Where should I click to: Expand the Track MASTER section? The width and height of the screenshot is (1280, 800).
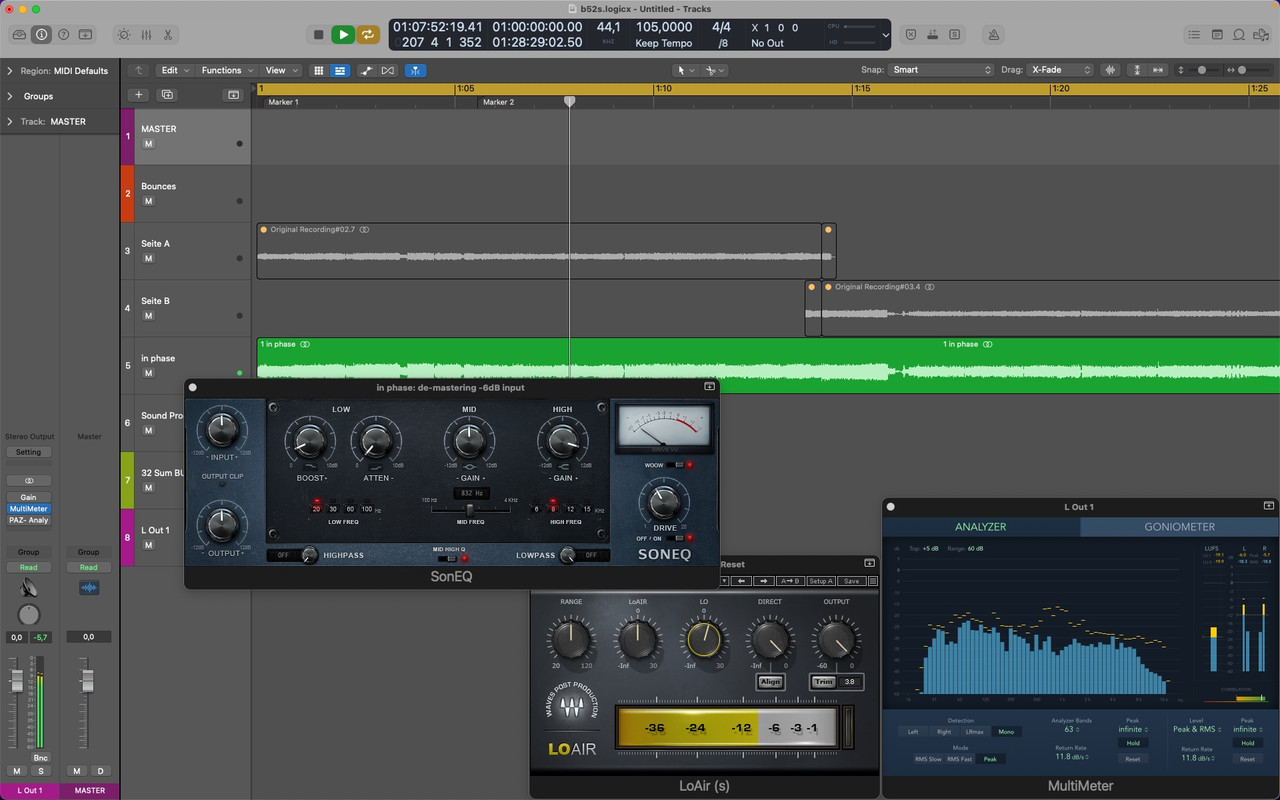pos(10,121)
